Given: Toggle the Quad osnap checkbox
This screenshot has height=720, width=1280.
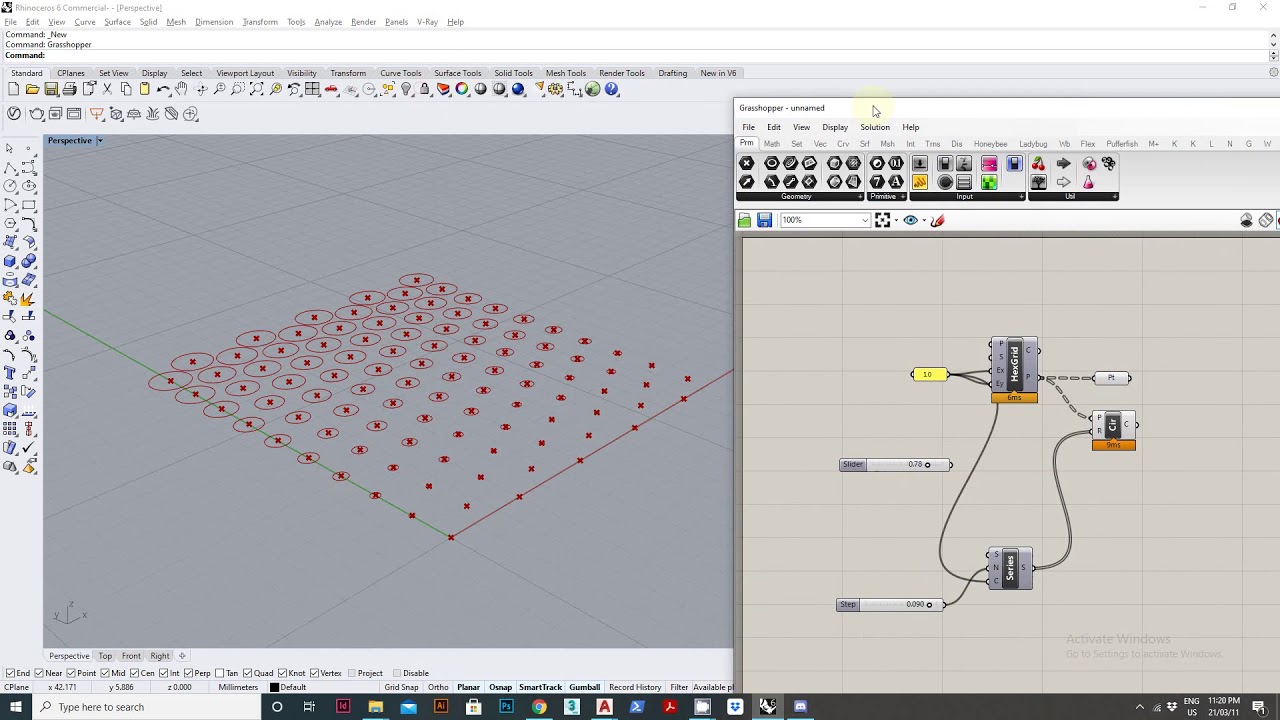Looking at the screenshot, I should point(248,673).
